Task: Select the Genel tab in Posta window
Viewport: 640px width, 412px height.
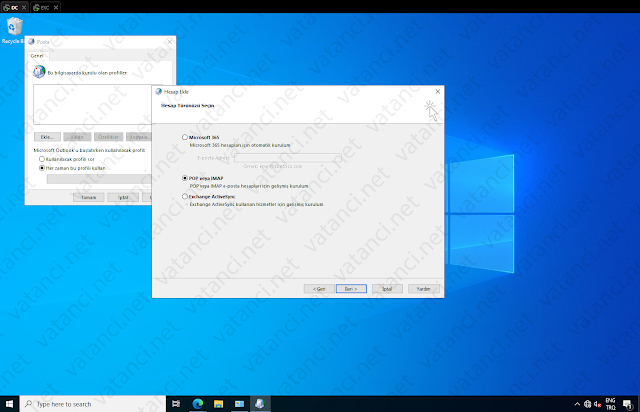Action: point(37,56)
